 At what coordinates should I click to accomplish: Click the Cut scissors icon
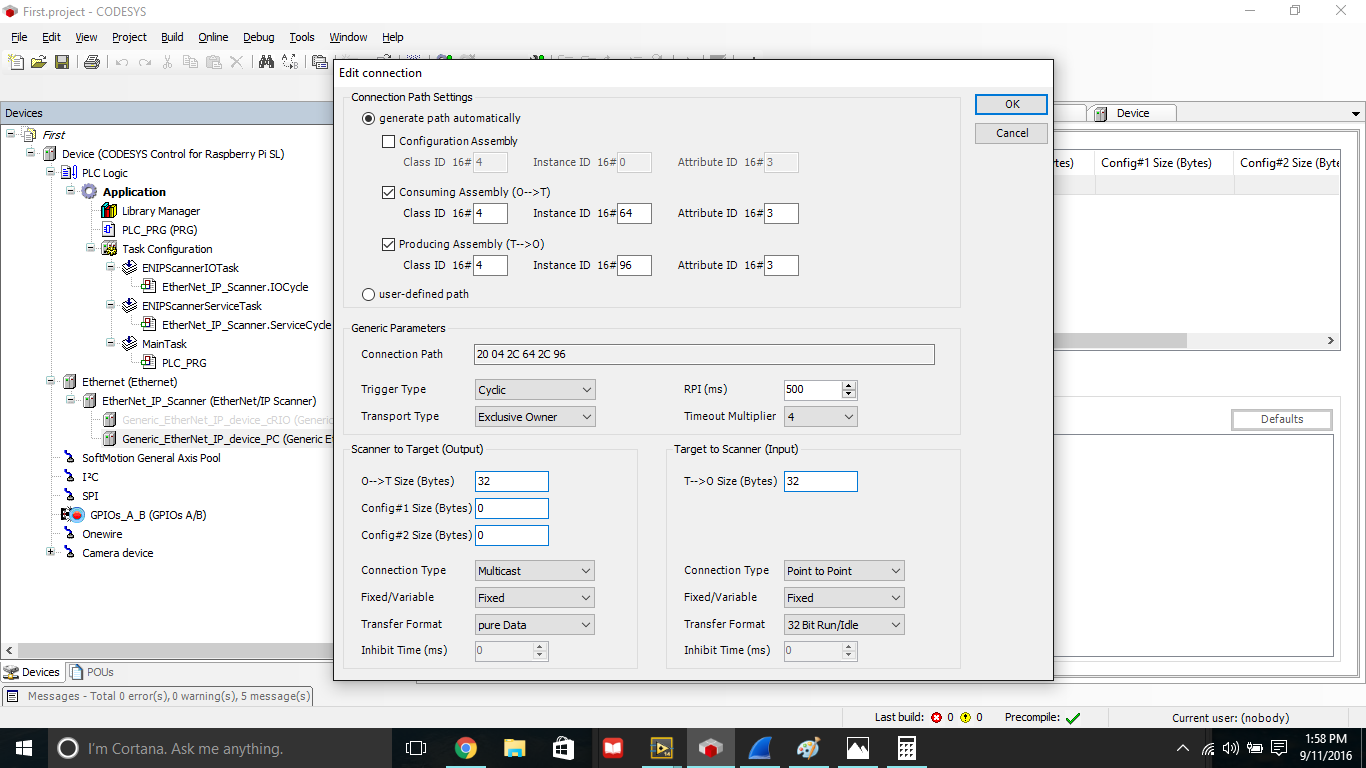[x=168, y=62]
